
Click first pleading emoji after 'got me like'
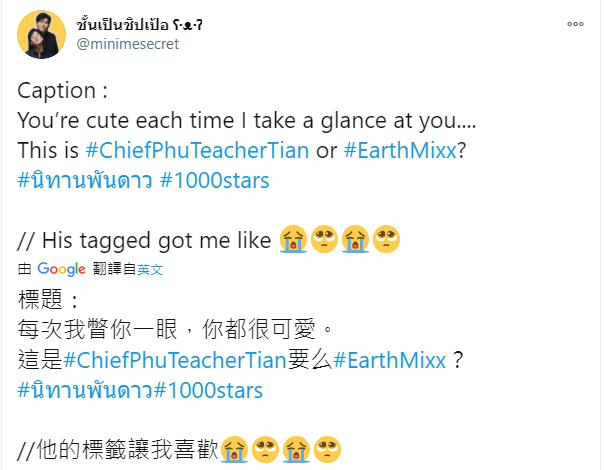point(324,239)
